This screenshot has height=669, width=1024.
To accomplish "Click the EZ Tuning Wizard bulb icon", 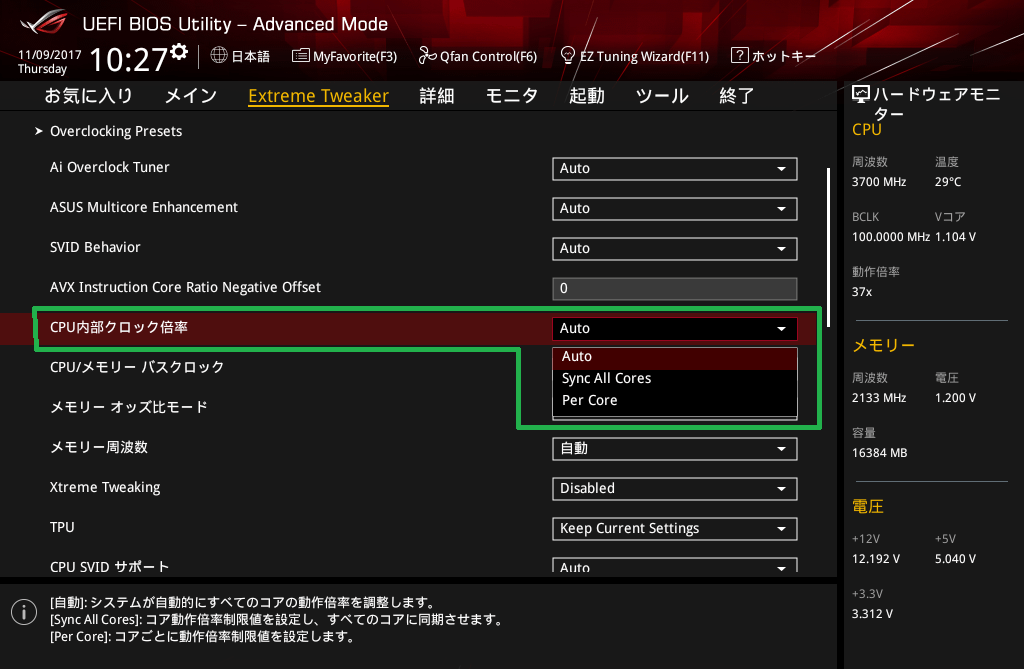I will (x=568, y=56).
